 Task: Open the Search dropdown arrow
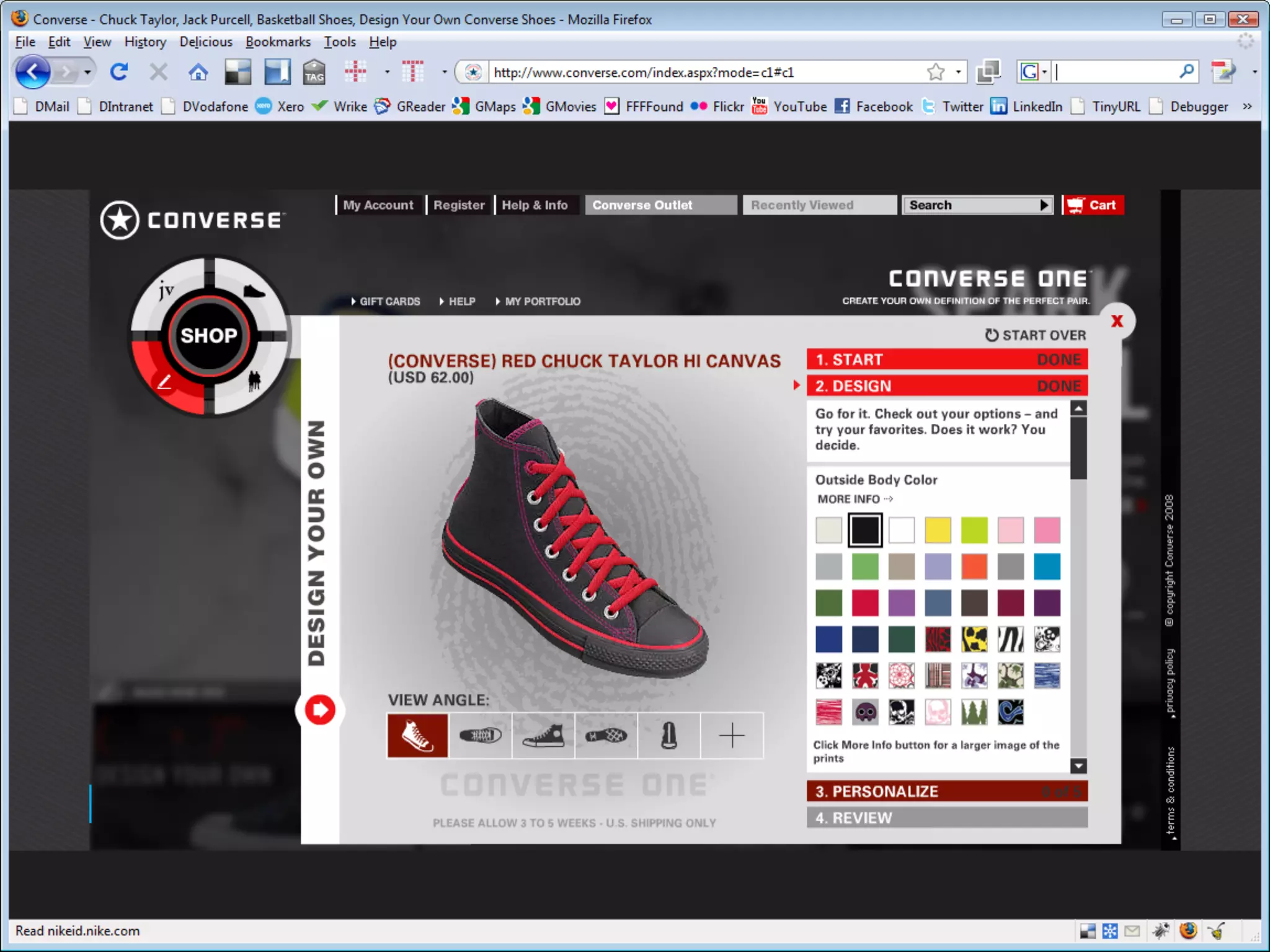pos(1044,205)
